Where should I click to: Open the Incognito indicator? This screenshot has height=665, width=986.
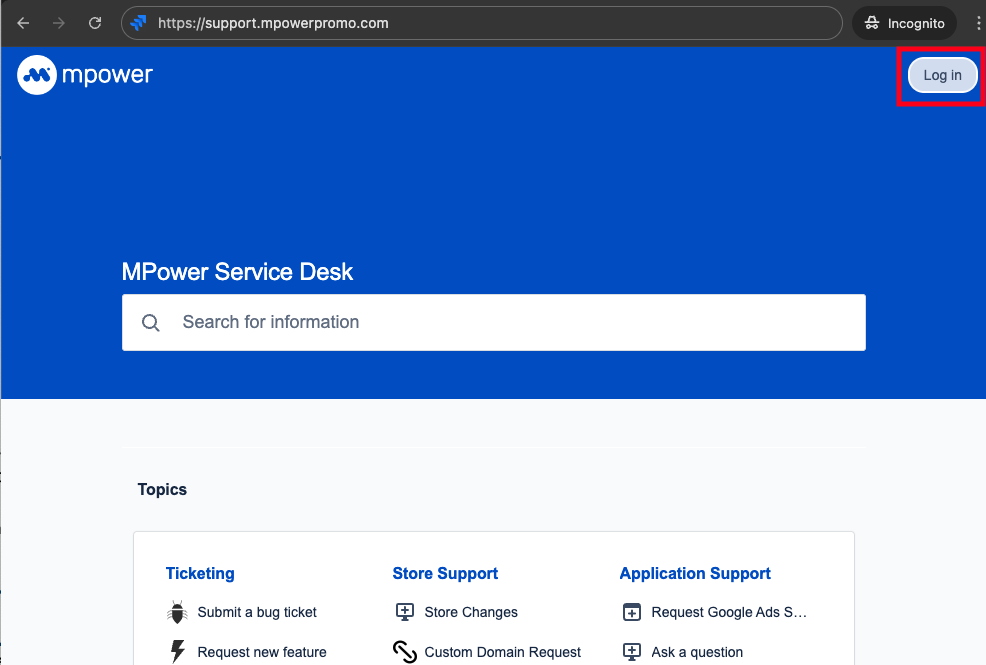point(904,23)
